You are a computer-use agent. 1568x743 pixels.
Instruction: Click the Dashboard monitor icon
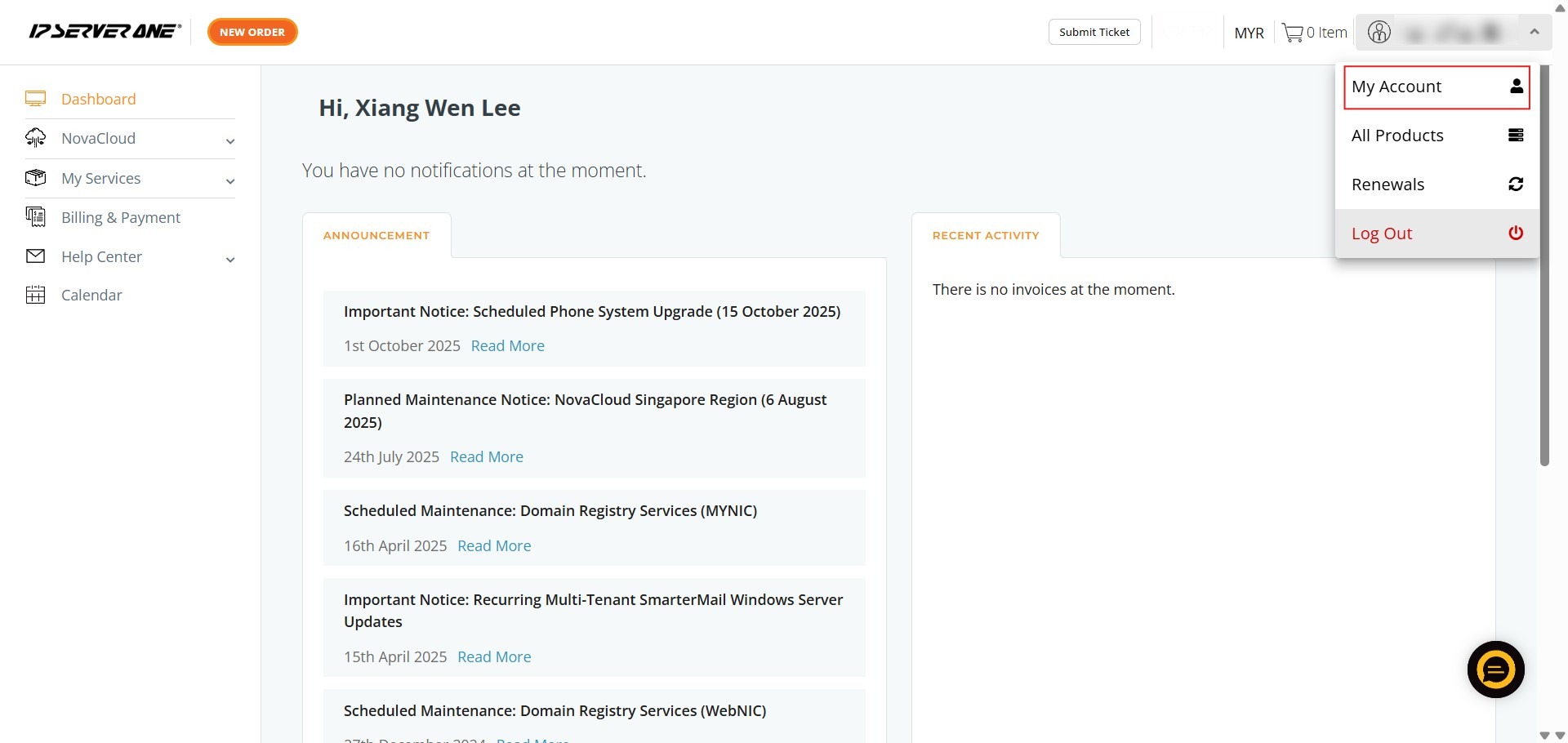35,99
